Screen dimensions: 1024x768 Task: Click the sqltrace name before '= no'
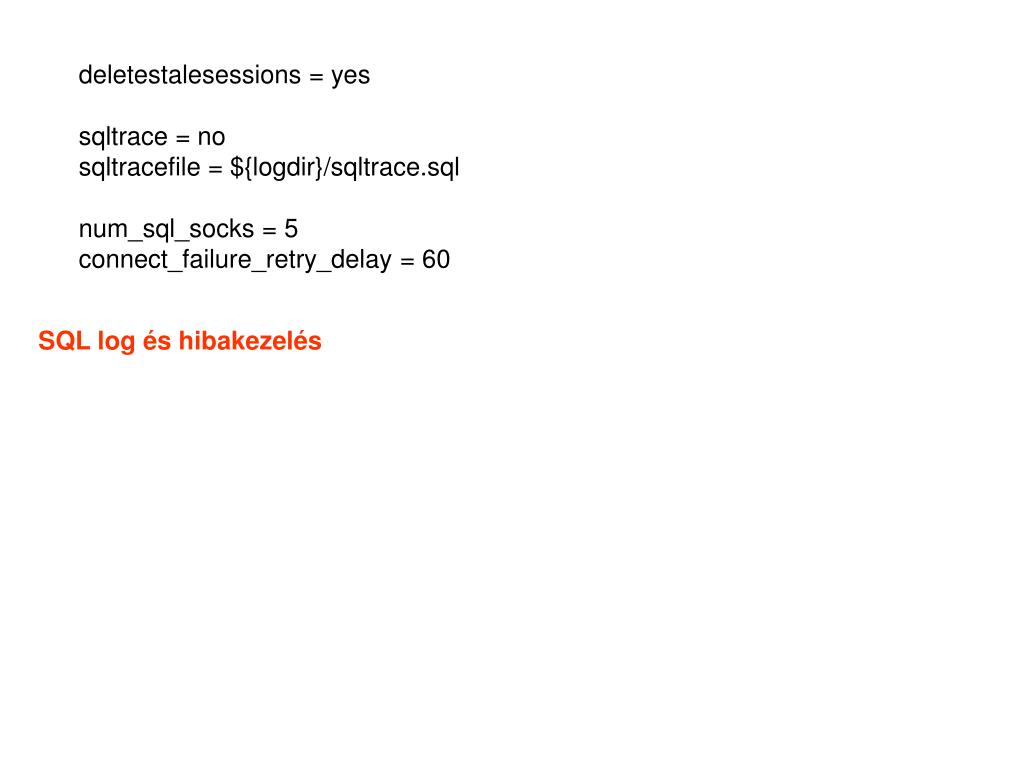(123, 138)
